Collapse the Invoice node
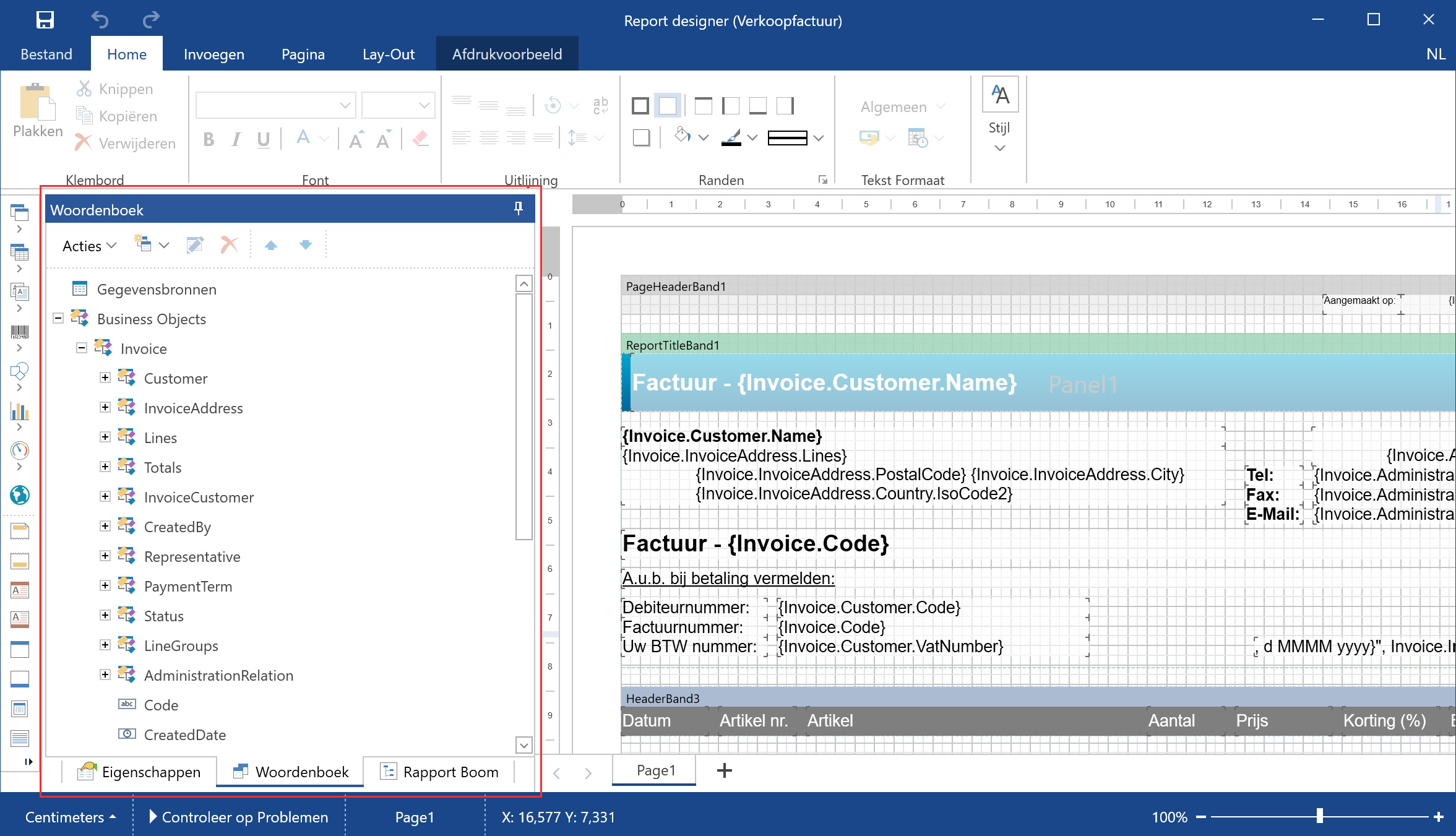Screen dimensions: 1456x836 pyautogui.click(x=80, y=348)
